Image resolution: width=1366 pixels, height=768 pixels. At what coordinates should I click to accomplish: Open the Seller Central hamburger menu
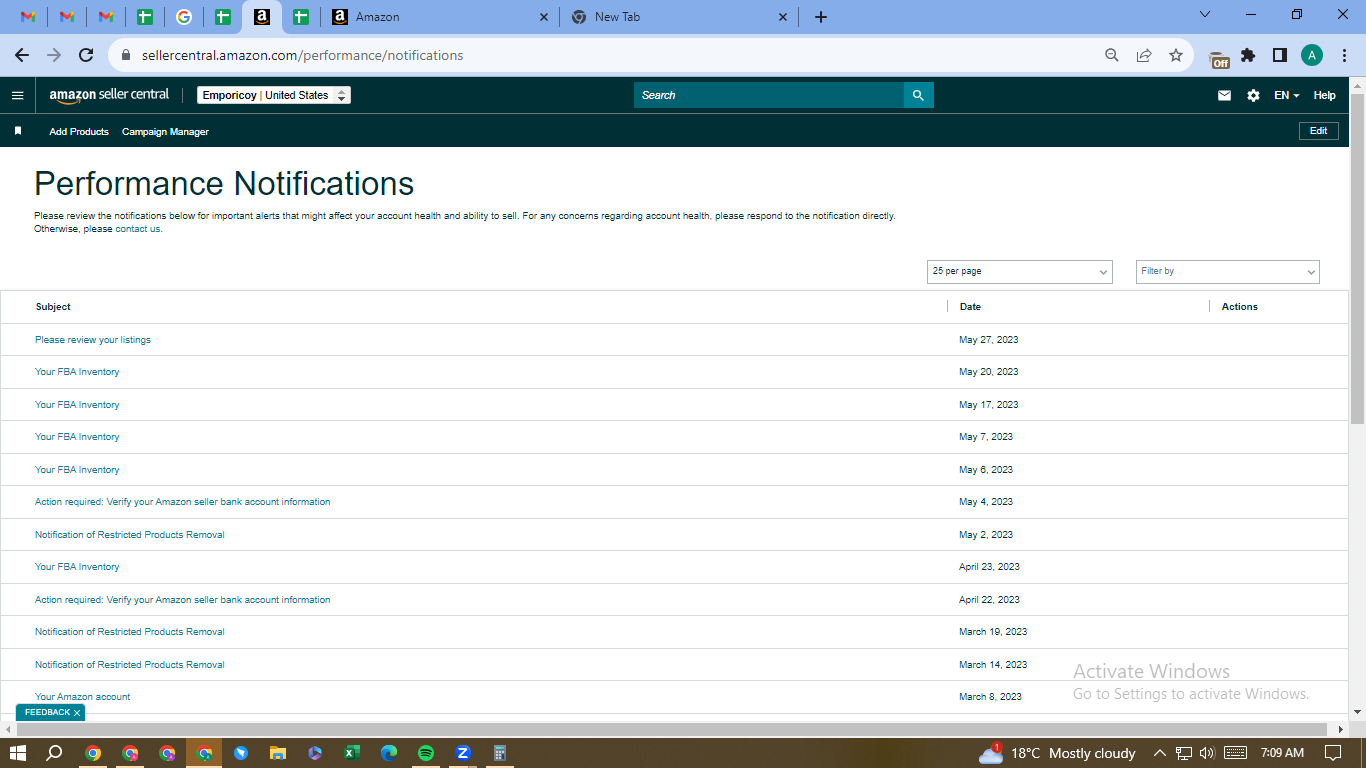(17, 95)
